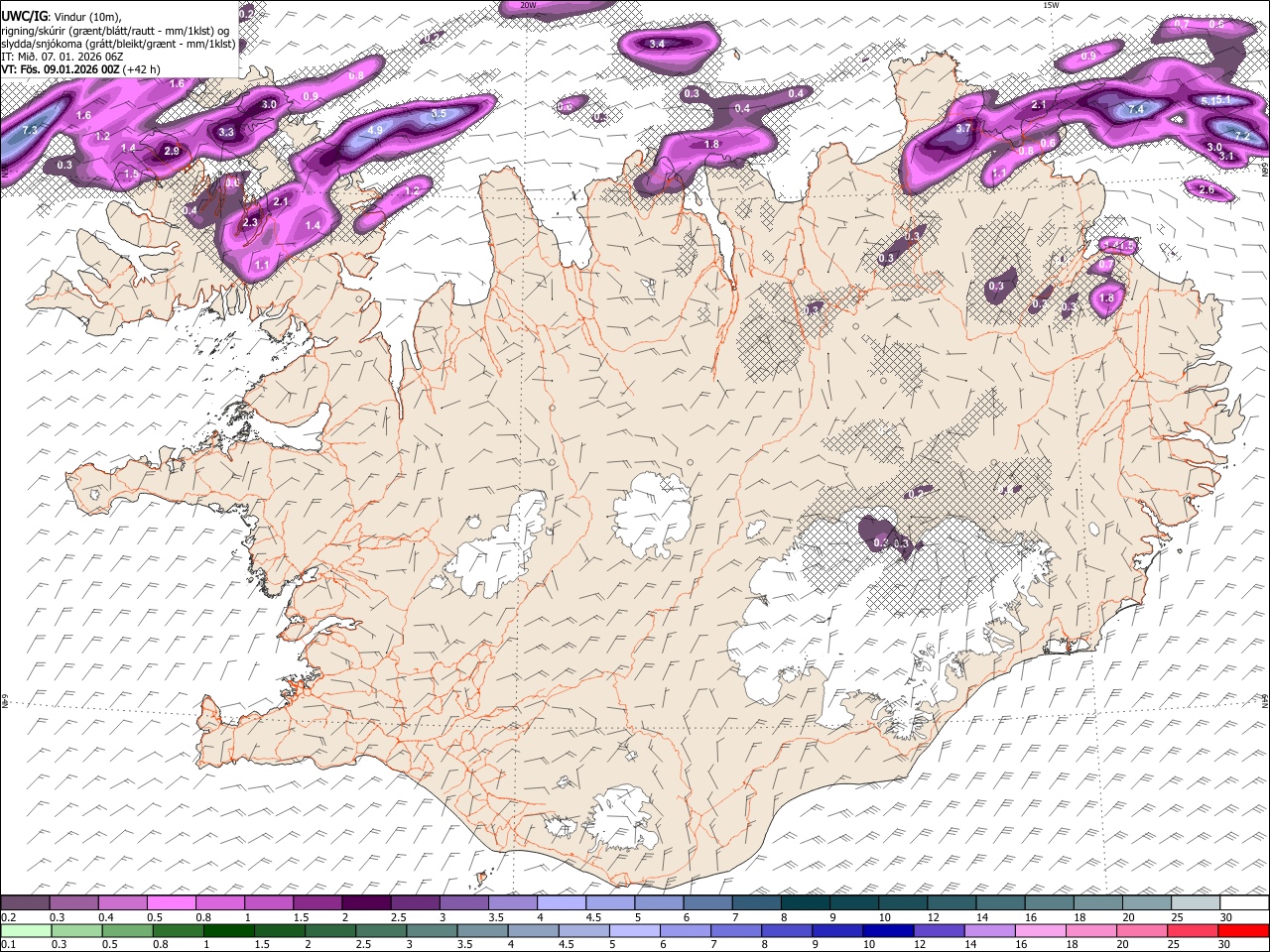Click the 0.2 label in the upper legend row
Screen dimensions: 1270x952
[x=8, y=917]
